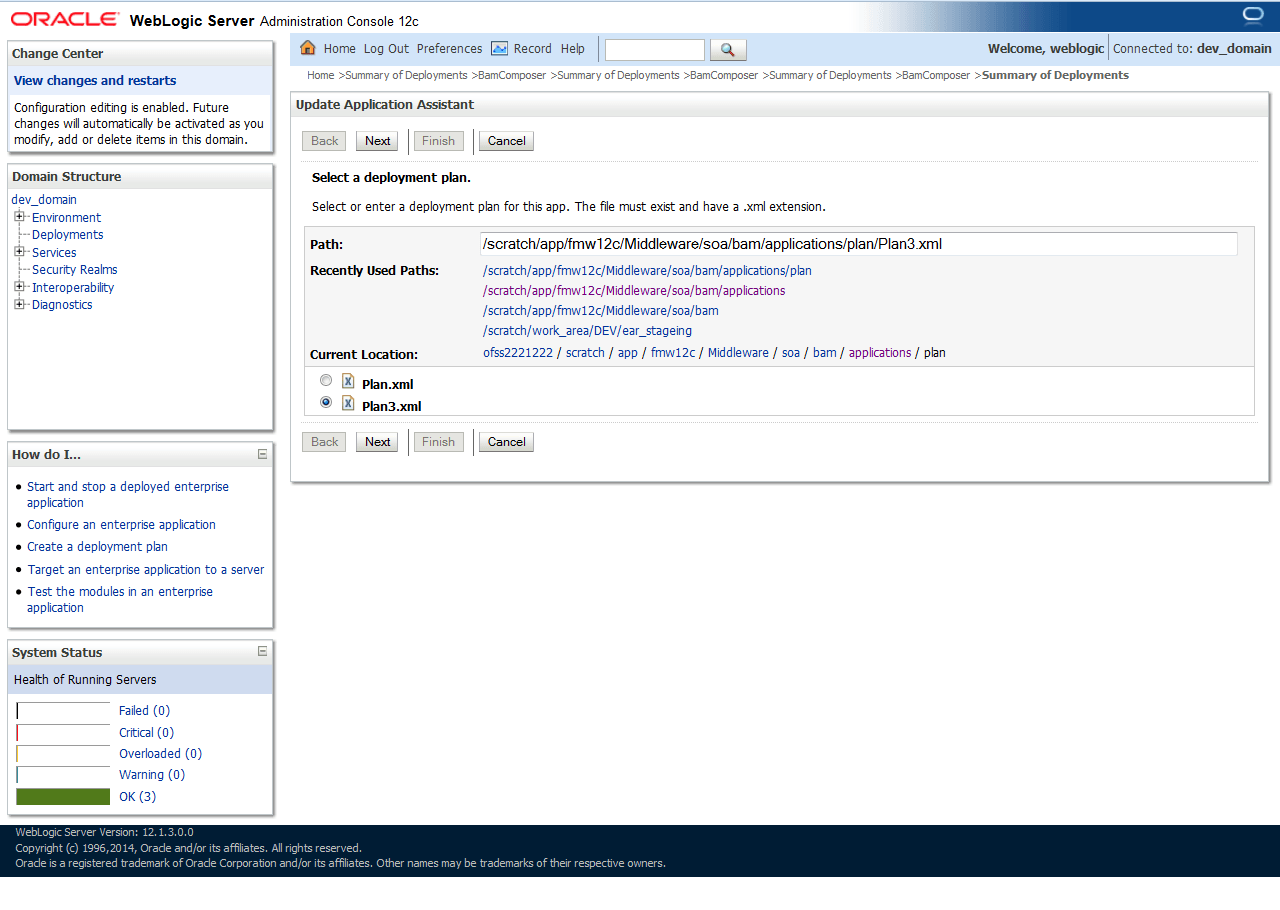Choose recent path ending in /Middleware/soa/bam
1280x910 pixels.
tap(600, 311)
